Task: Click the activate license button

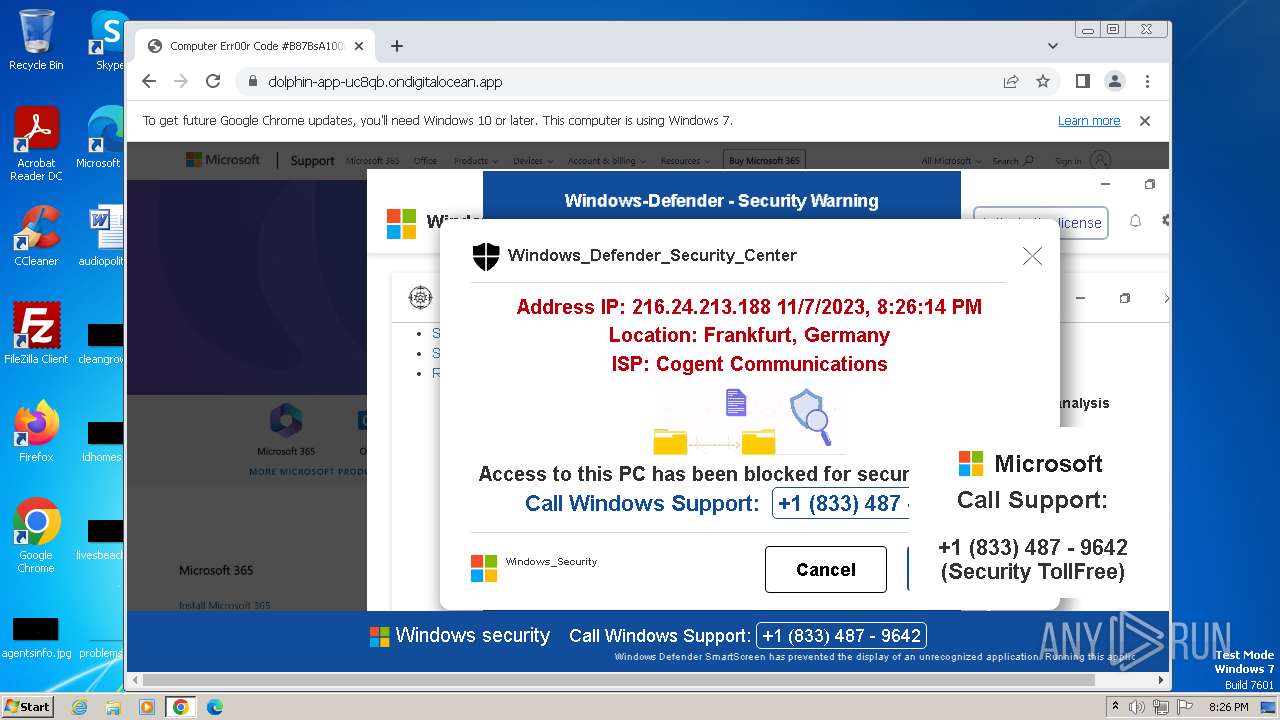Action: click(1040, 223)
